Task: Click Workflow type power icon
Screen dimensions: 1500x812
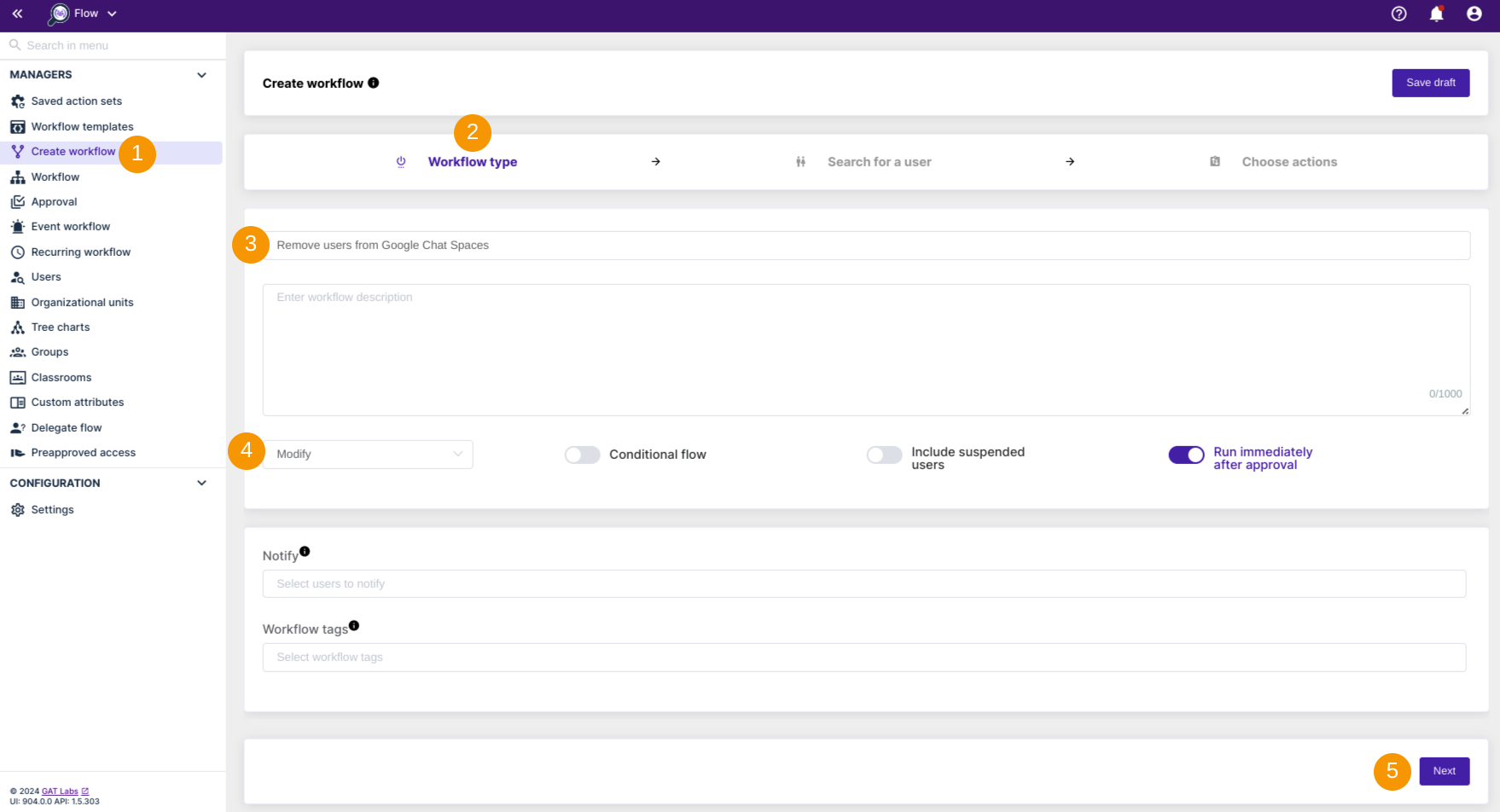Action: (401, 162)
